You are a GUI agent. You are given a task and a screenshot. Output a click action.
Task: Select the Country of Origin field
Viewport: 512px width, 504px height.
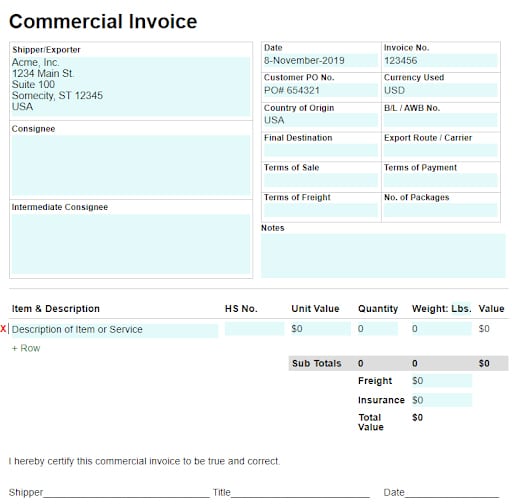click(x=321, y=120)
